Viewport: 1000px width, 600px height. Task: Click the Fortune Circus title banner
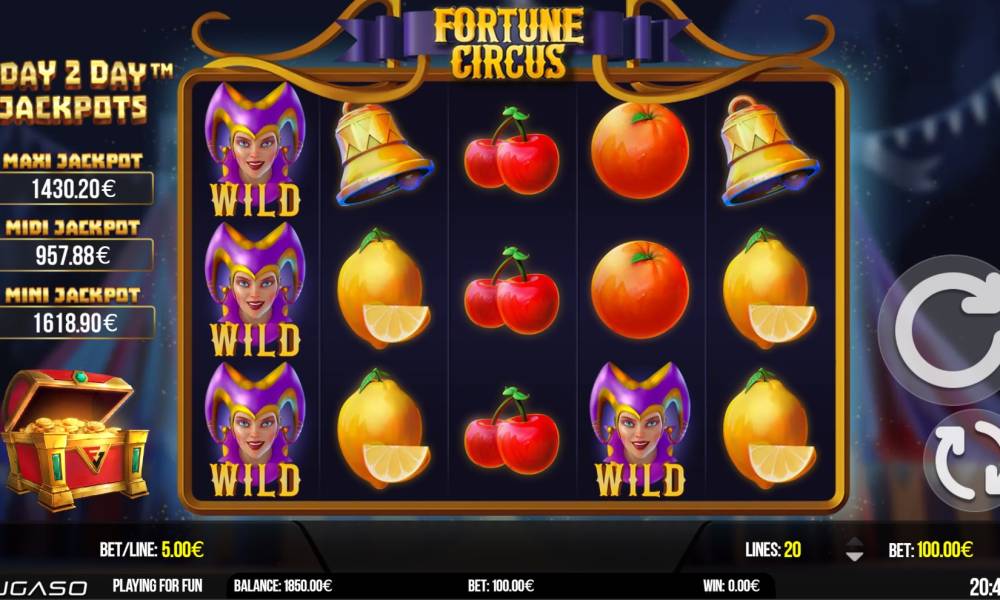(508, 43)
